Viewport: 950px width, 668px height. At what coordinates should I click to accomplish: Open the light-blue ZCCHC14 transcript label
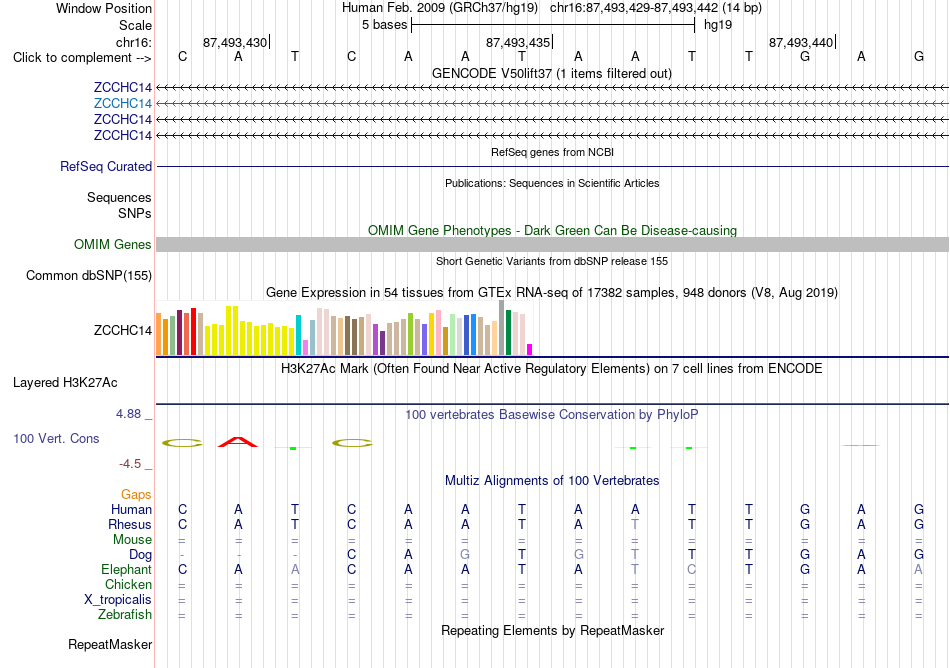tap(123, 104)
